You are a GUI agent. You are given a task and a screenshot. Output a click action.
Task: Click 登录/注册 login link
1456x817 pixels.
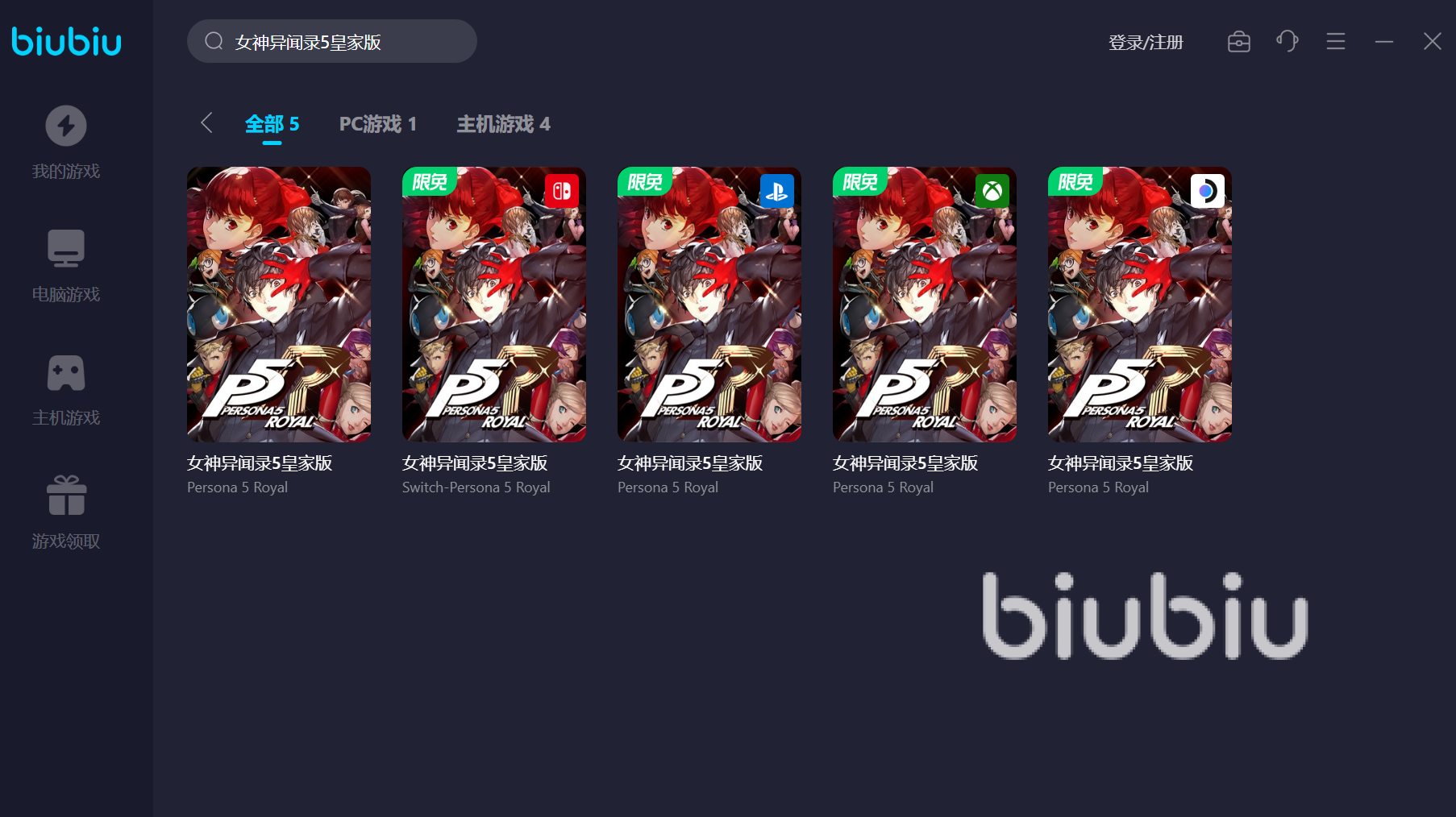(x=1146, y=42)
